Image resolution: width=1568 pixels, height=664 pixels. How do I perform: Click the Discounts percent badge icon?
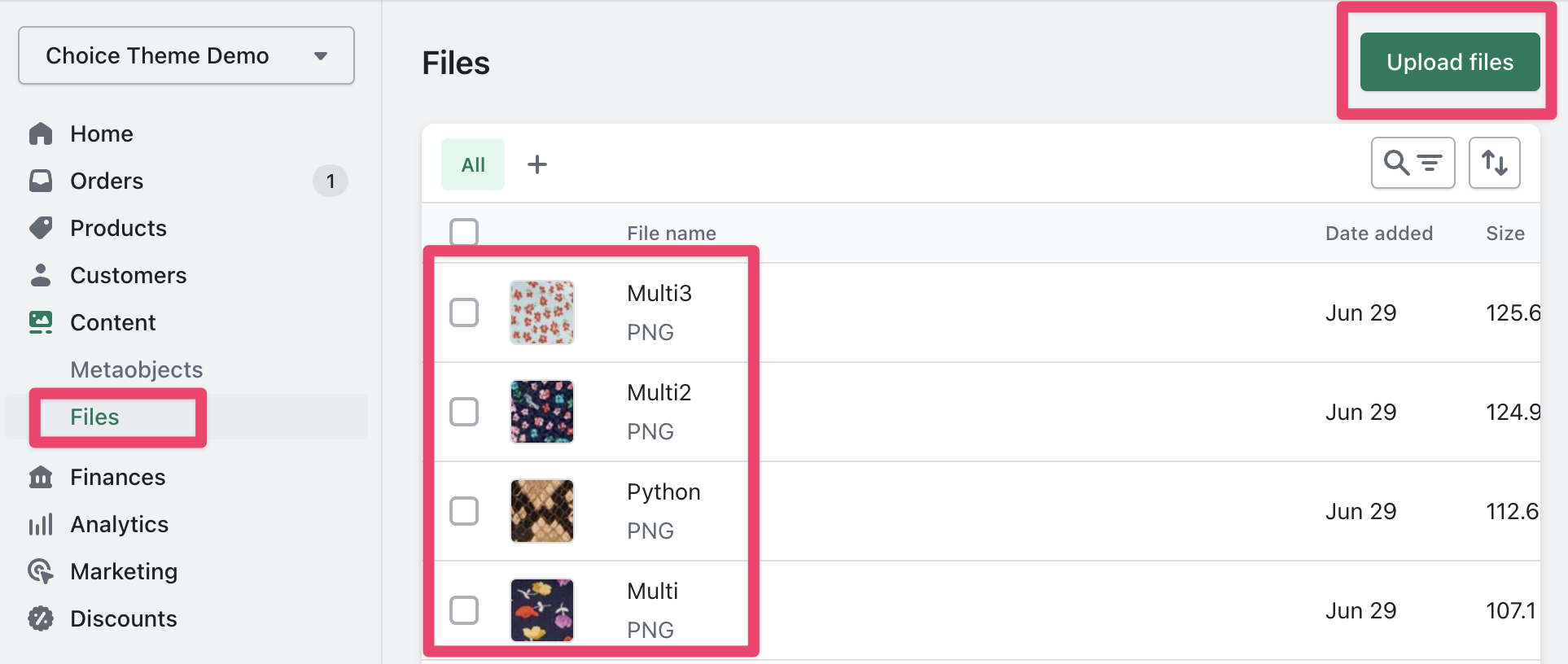pos(41,618)
